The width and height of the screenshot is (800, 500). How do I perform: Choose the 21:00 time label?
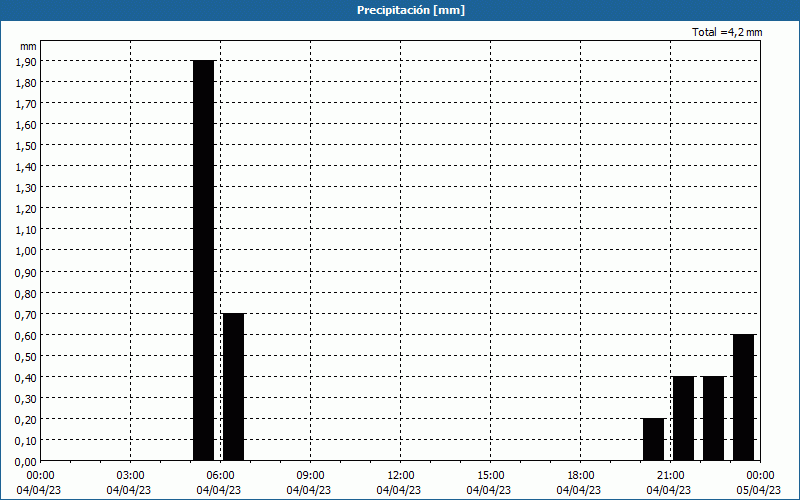pyautogui.click(x=670, y=476)
